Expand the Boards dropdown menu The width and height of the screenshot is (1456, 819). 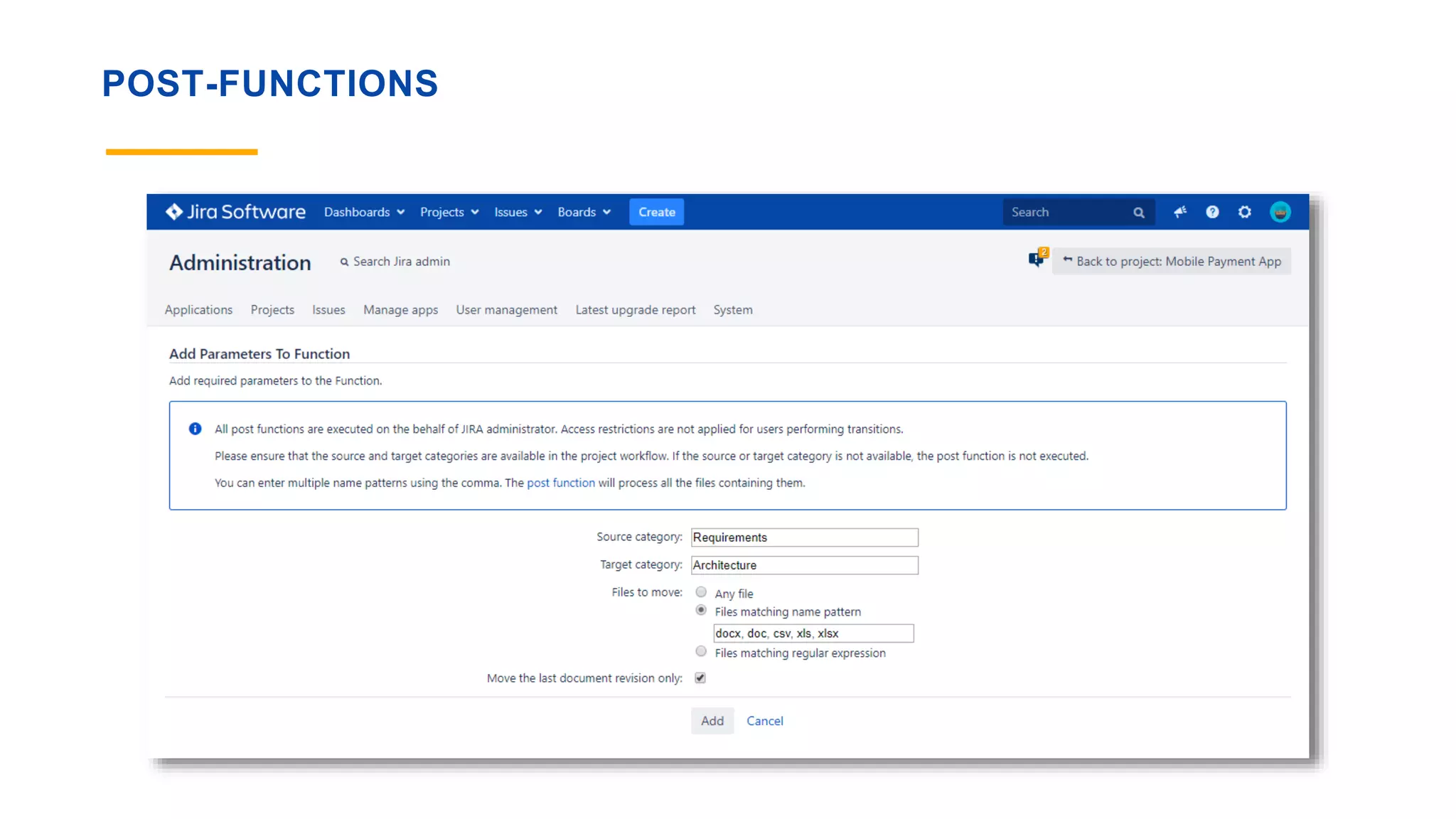click(x=584, y=212)
